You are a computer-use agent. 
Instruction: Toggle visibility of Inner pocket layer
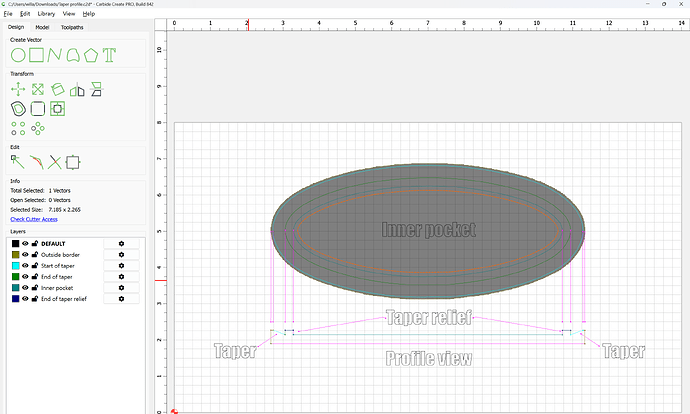(26, 287)
